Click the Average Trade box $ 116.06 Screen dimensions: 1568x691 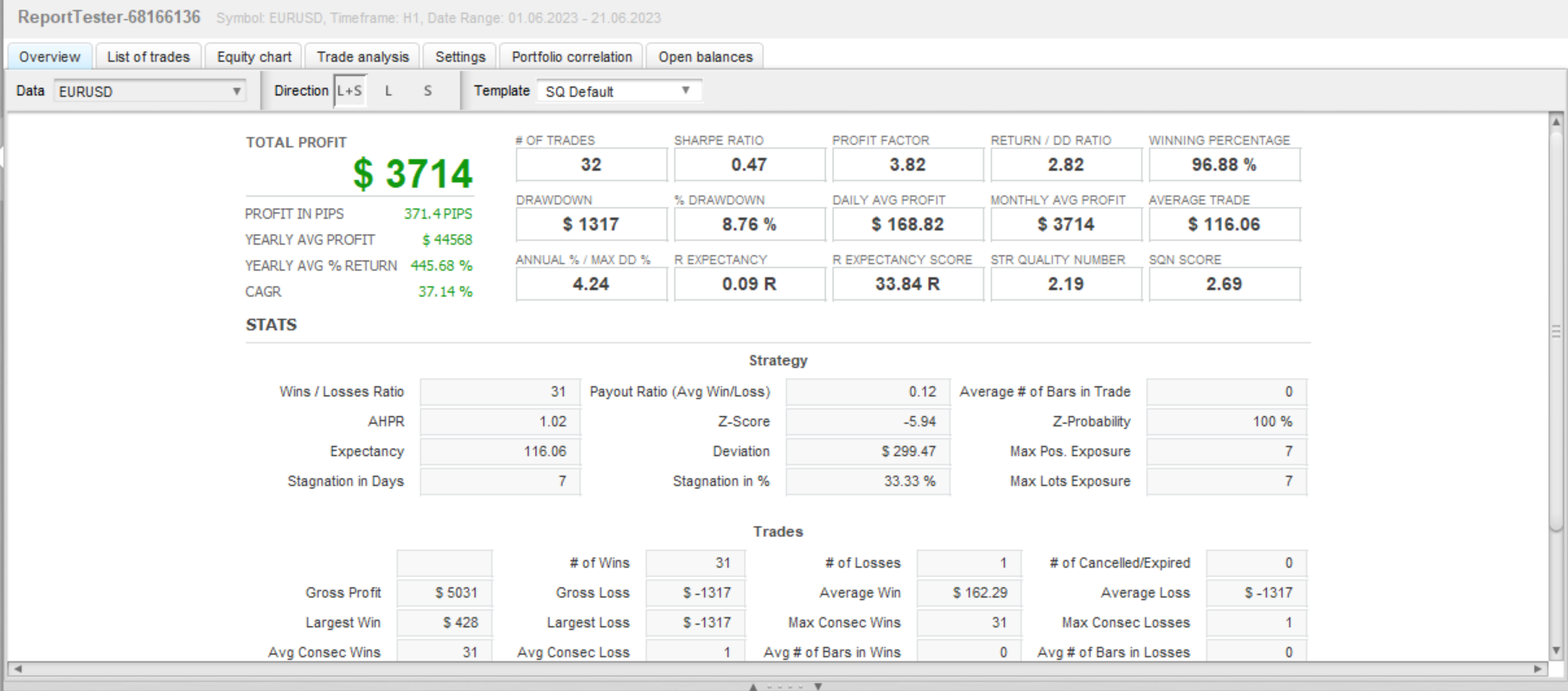point(1225,225)
